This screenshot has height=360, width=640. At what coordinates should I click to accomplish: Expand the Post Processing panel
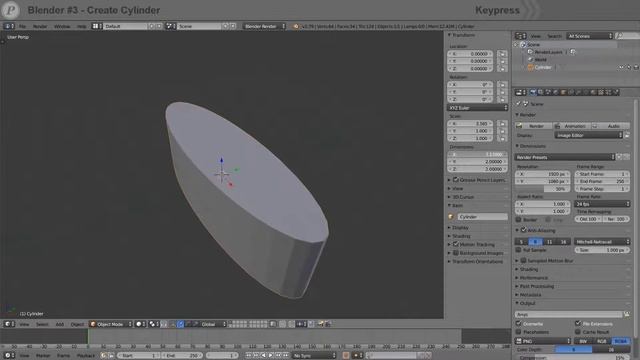[536, 286]
